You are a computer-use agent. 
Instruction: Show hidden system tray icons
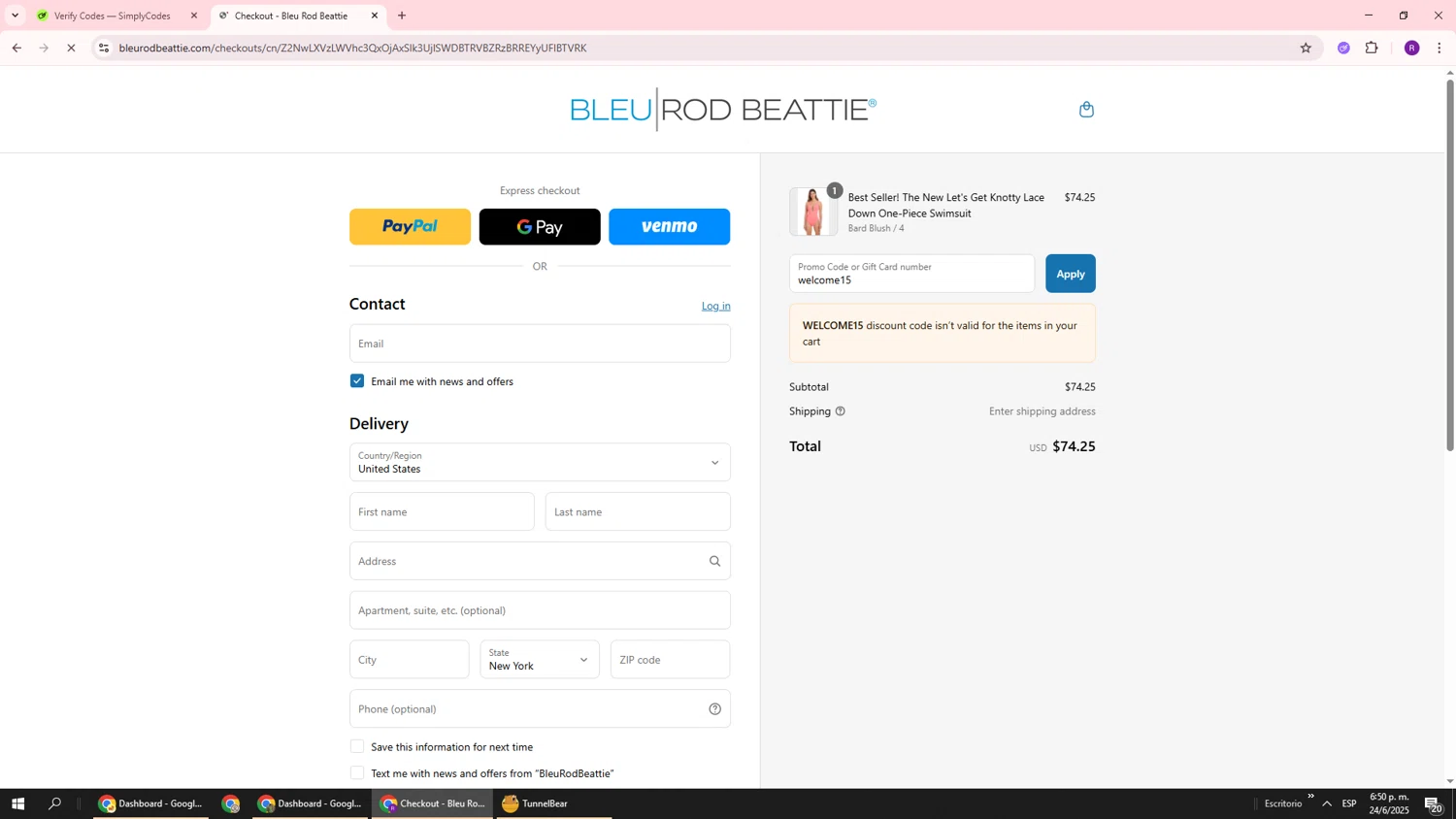1327,803
